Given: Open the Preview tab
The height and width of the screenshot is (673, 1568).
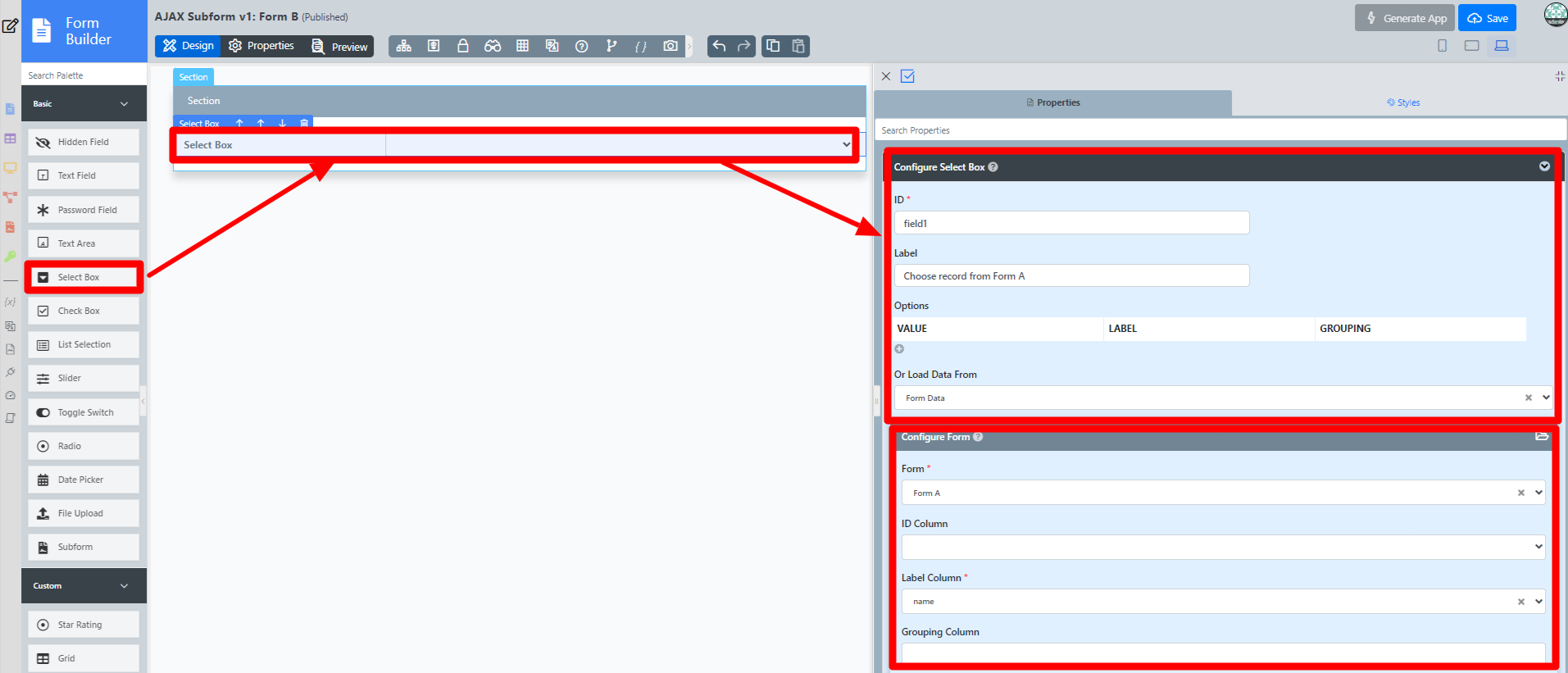Looking at the screenshot, I should coord(339,46).
